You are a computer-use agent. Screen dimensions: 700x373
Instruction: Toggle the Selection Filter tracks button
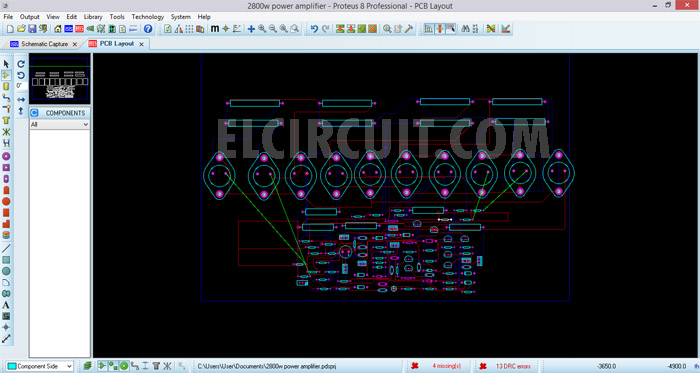click(x=135, y=366)
